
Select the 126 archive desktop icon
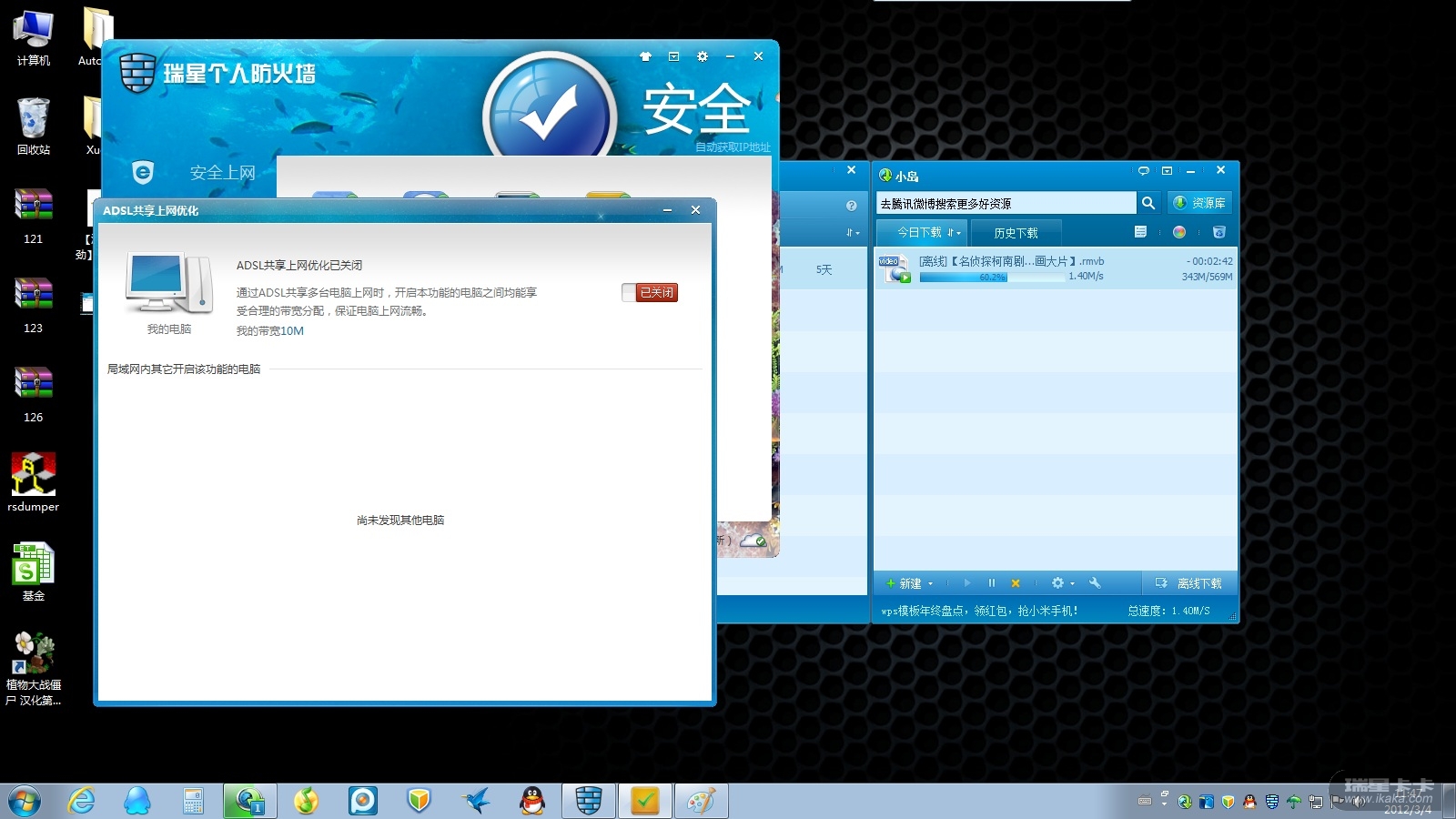(x=34, y=394)
